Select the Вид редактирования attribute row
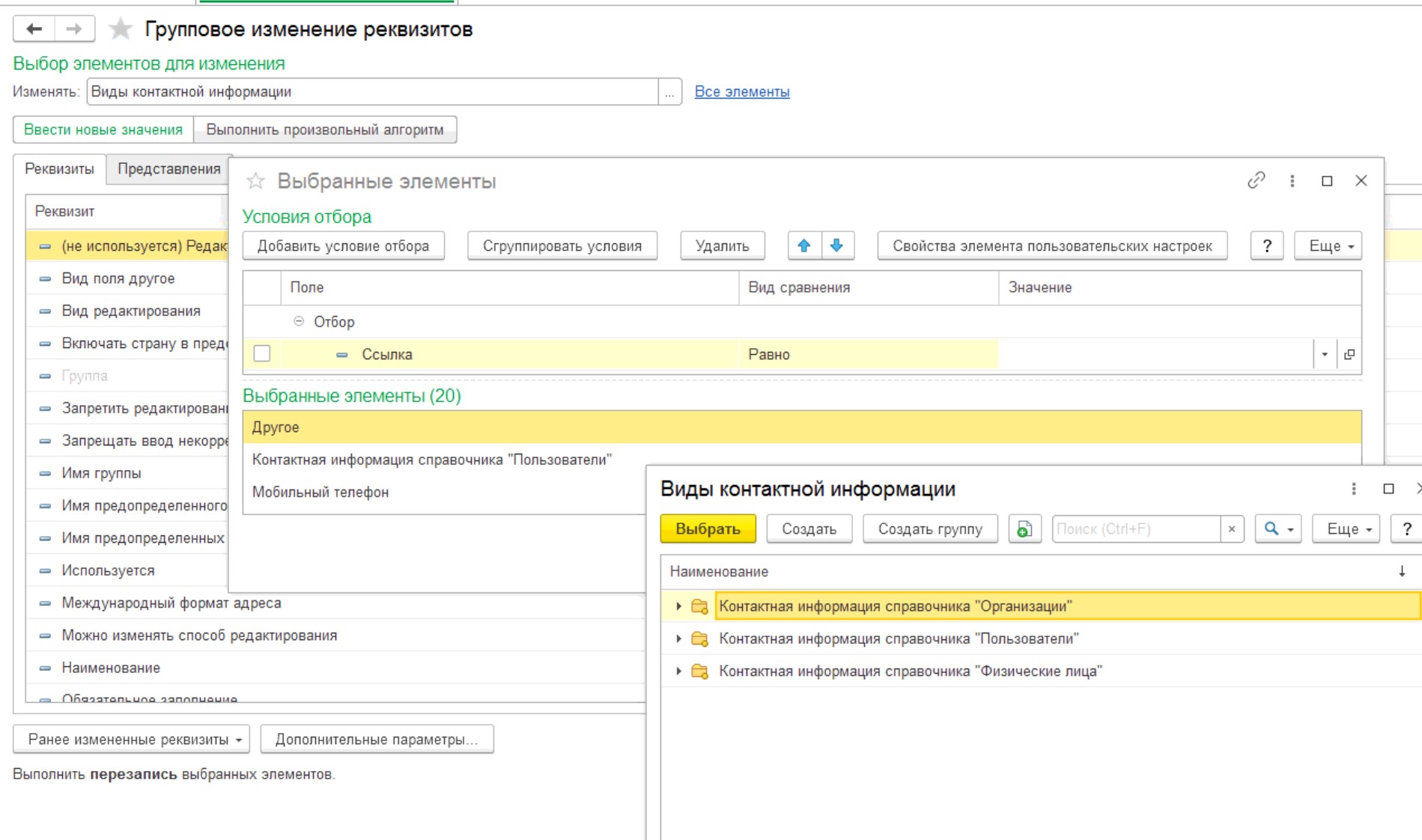Image resolution: width=1422 pixels, height=840 pixels. [127, 311]
